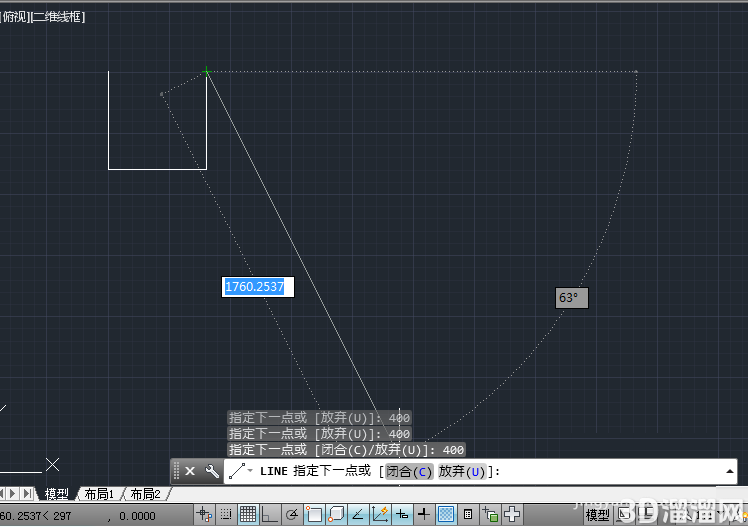This screenshot has width=748, height=527.
Task: Toggle Grid Display in status bar
Action: [x=248, y=515]
